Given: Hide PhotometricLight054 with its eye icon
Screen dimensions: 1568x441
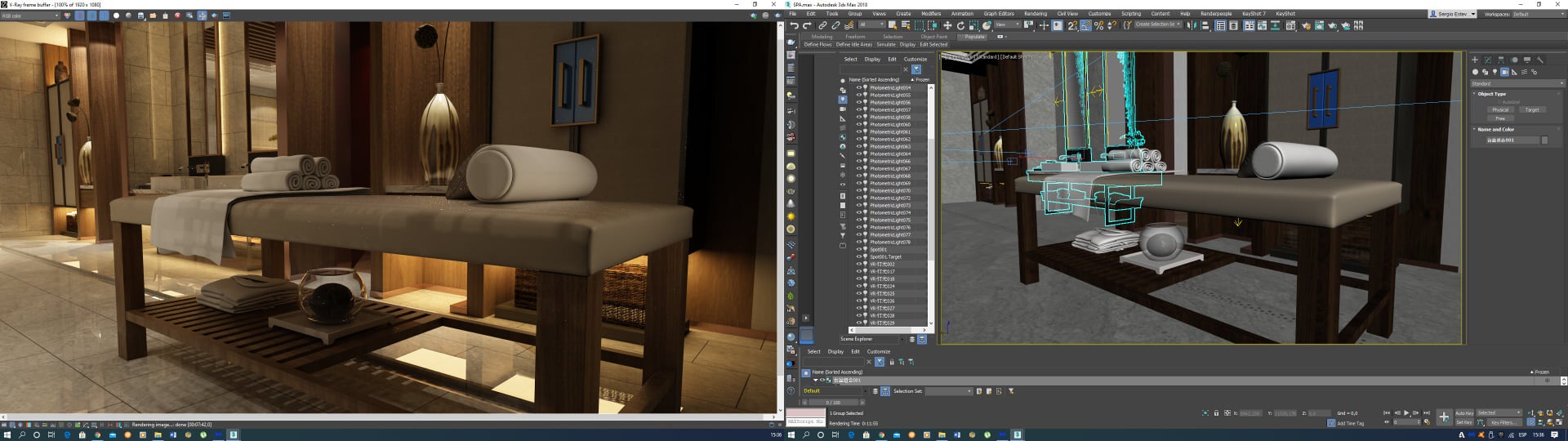Looking at the screenshot, I should tap(858, 87).
